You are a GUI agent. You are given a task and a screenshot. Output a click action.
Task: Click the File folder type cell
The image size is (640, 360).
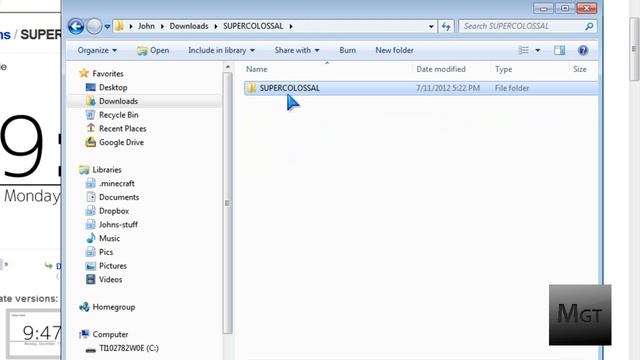point(512,88)
